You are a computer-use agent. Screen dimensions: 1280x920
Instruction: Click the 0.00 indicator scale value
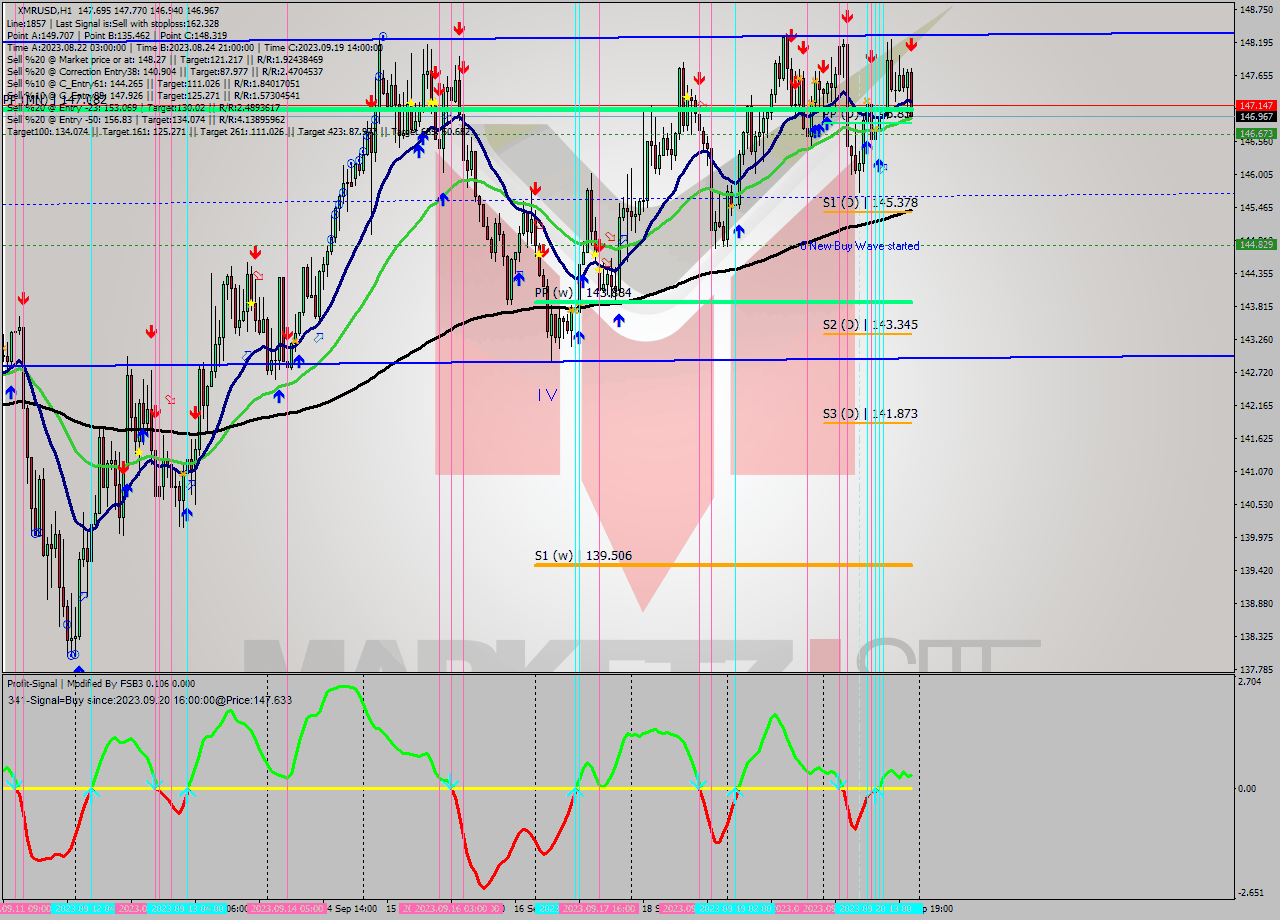1247,788
